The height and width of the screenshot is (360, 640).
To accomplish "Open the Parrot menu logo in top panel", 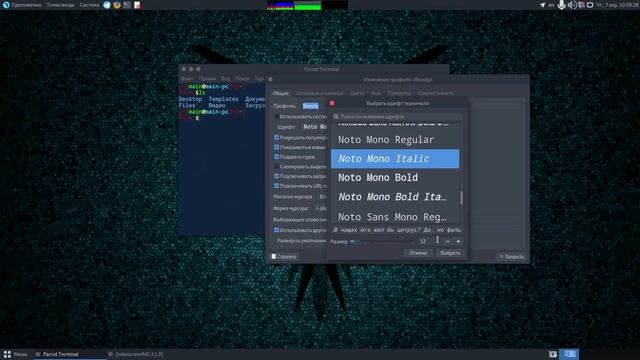I will tap(6, 5).
